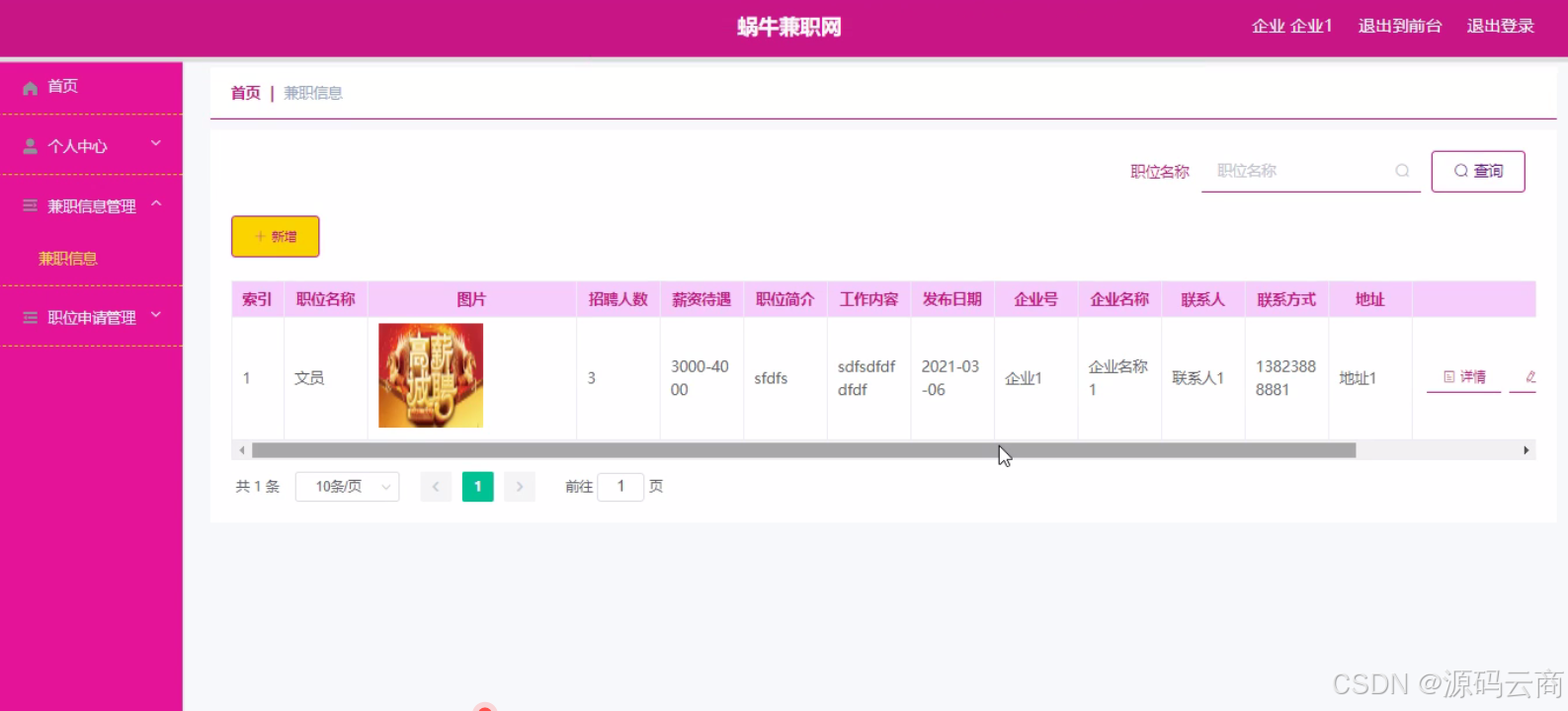The width and height of the screenshot is (1568, 711).
Task: Select page 1 in pagination
Action: tap(478, 487)
